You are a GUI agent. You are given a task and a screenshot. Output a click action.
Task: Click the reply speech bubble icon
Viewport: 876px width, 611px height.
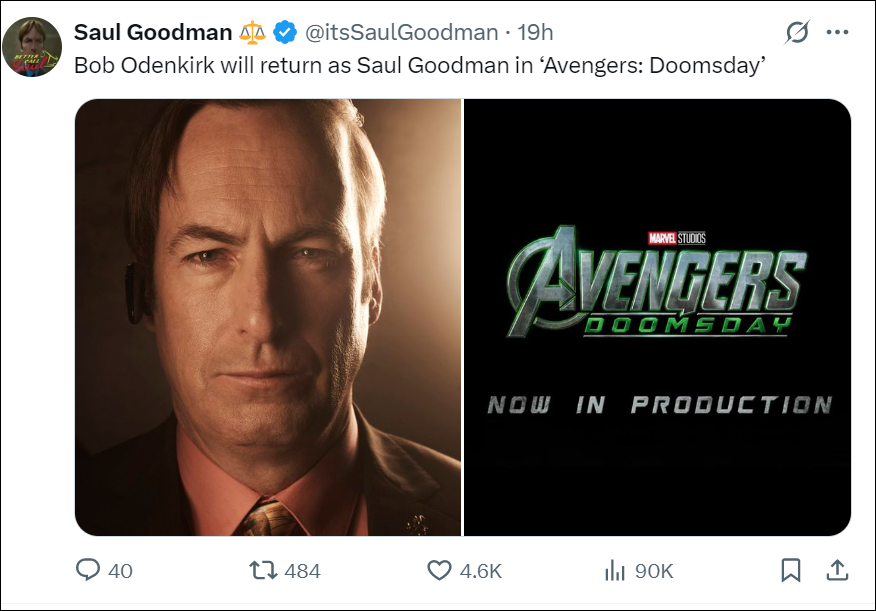point(88,570)
